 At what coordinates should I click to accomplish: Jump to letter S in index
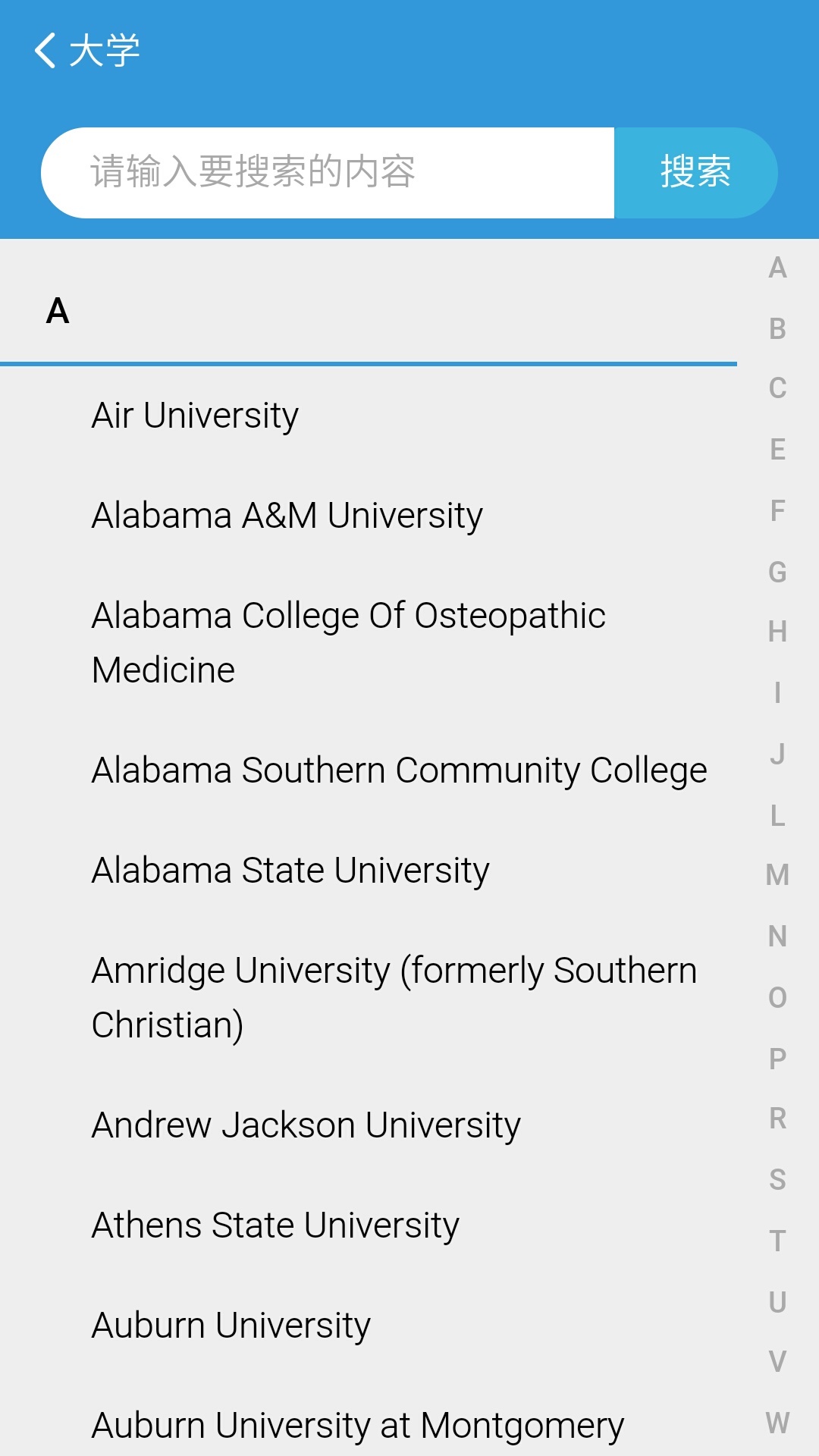(777, 1179)
